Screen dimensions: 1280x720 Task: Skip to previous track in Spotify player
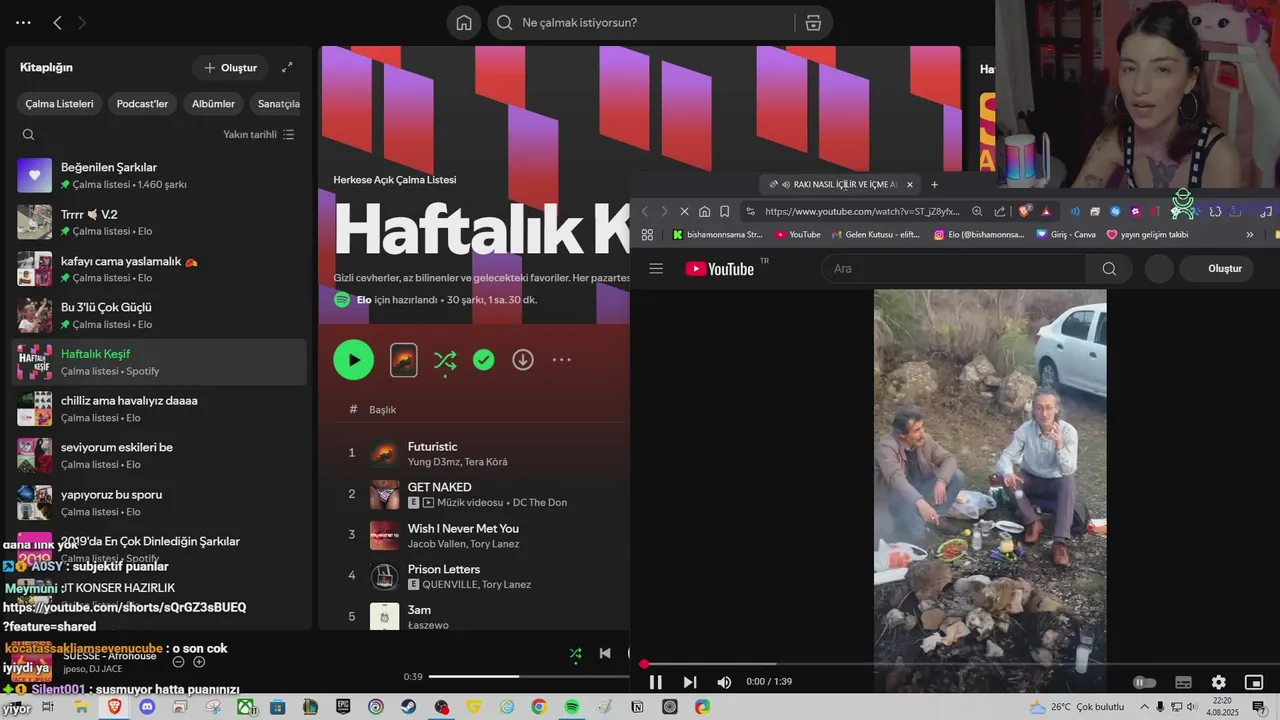pyautogui.click(x=605, y=653)
